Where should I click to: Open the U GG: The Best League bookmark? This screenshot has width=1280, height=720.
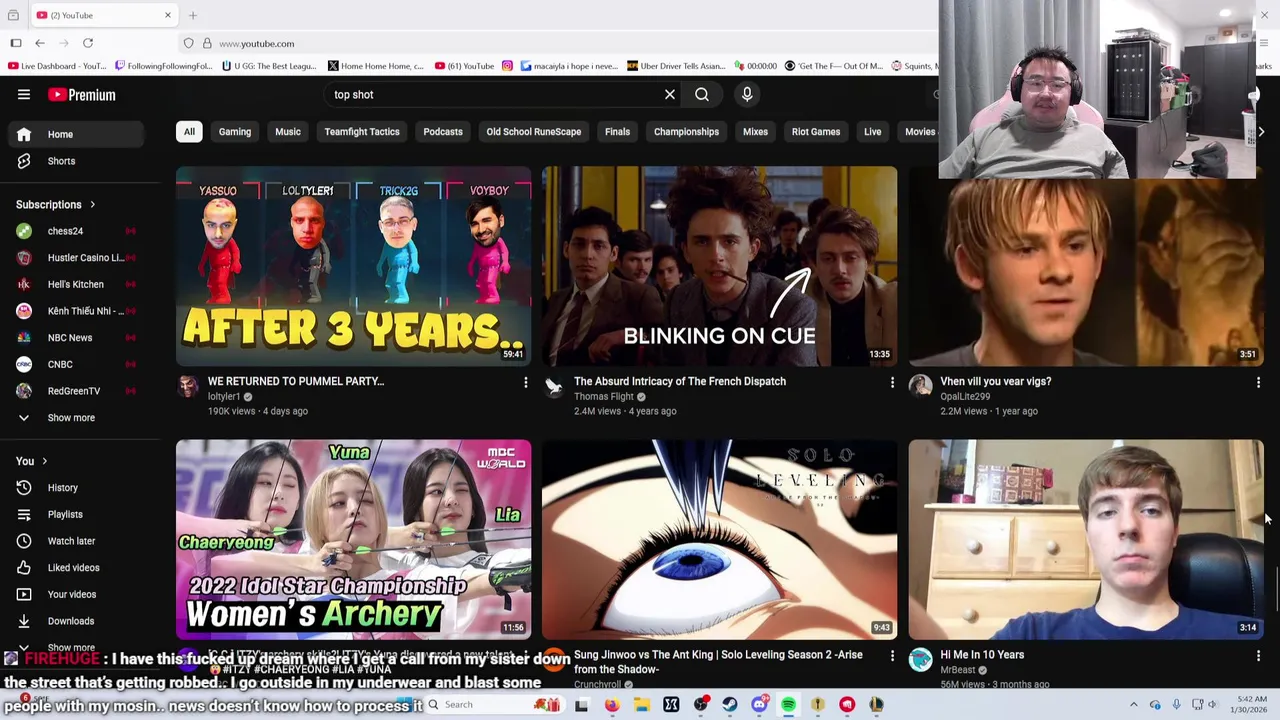coord(269,66)
